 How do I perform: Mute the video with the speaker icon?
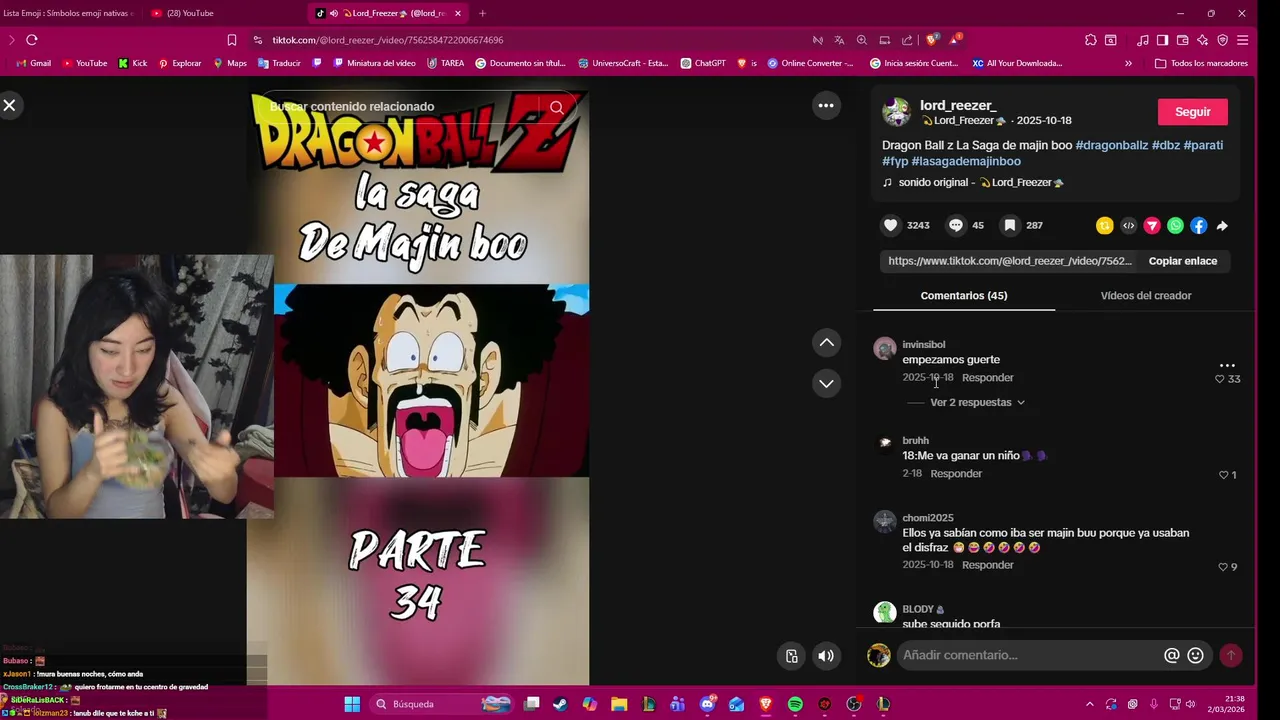[x=826, y=656]
